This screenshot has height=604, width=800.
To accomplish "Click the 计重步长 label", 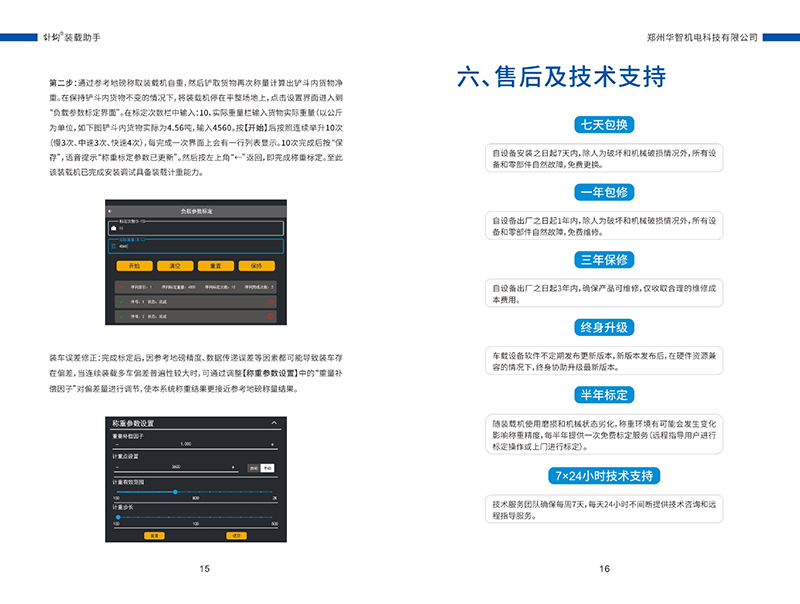I will click(122, 507).
